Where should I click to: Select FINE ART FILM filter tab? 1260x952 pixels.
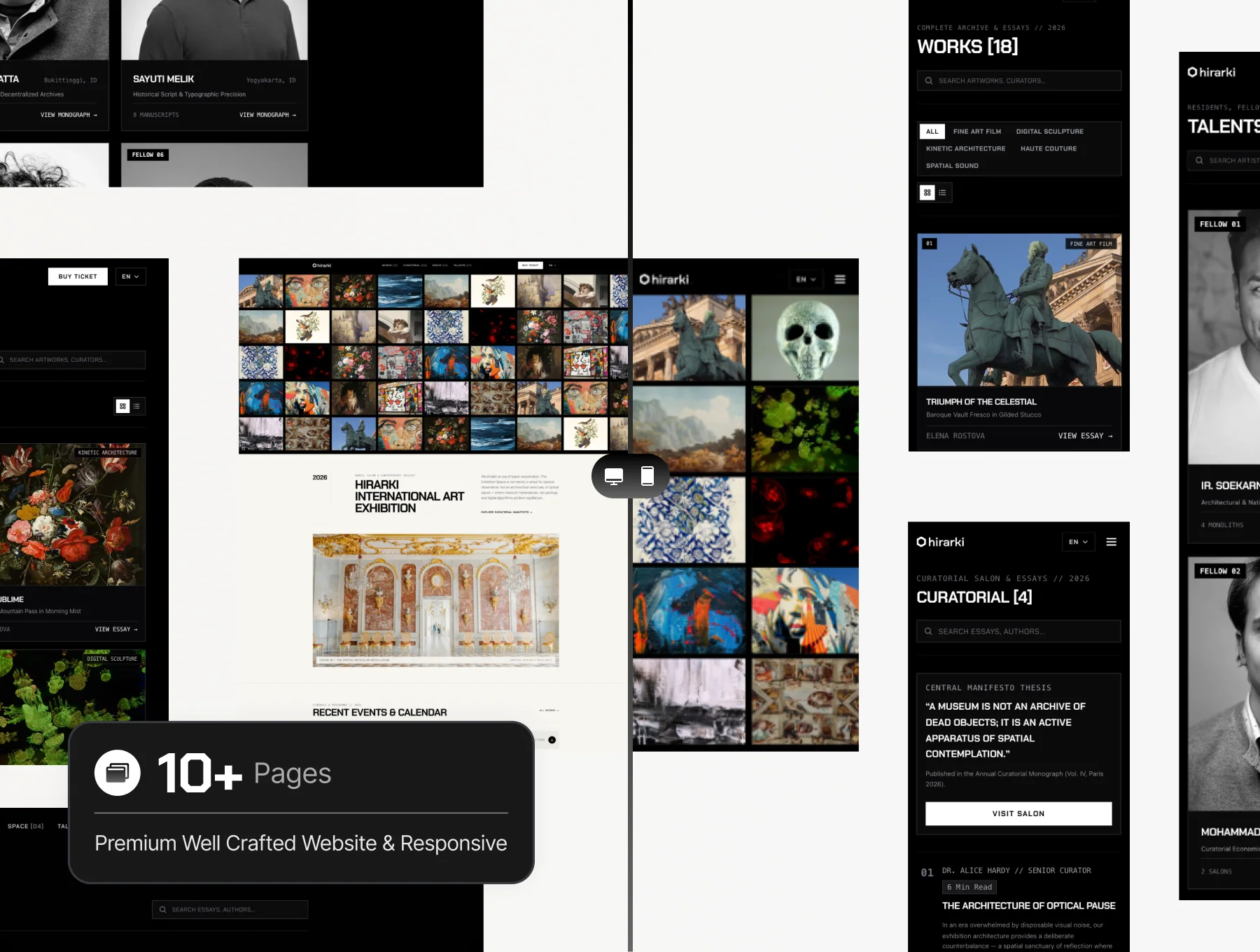click(x=976, y=132)
